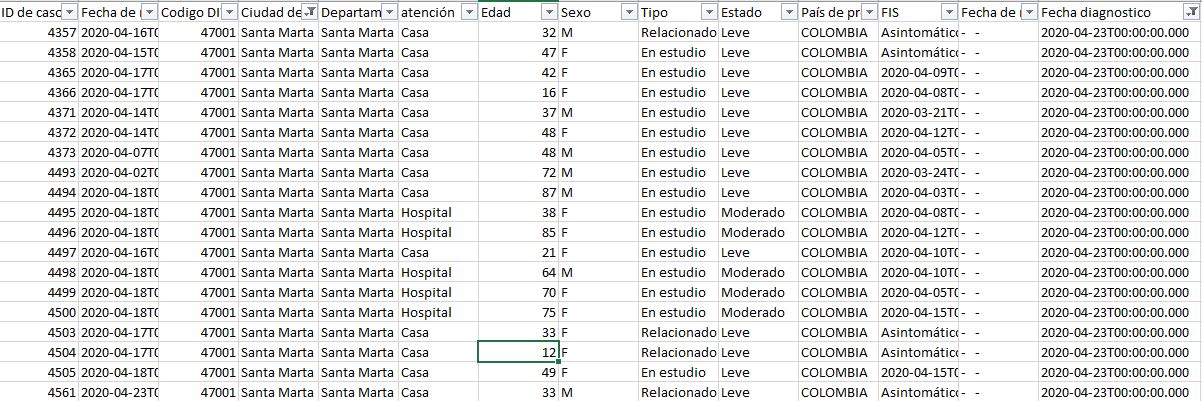This screenshot has width=1202, height=401.
Task: Select the Moderado cell for case 4500
Action: (x=758, y=312)
